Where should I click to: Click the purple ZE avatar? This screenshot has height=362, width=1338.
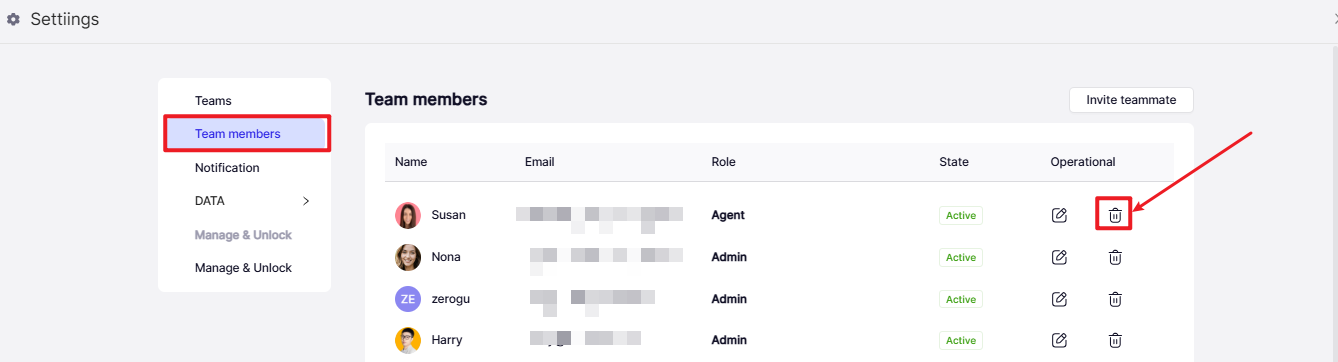click(408, 299)
